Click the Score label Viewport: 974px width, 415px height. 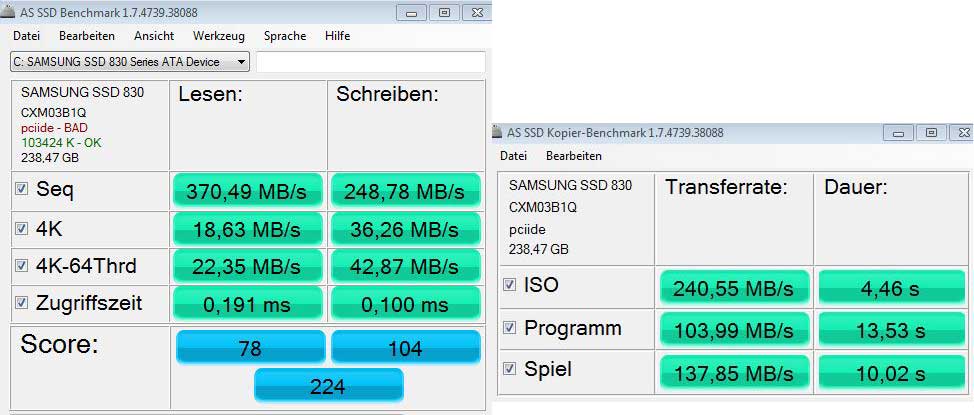pyautogui.click(x=60, y=344)
